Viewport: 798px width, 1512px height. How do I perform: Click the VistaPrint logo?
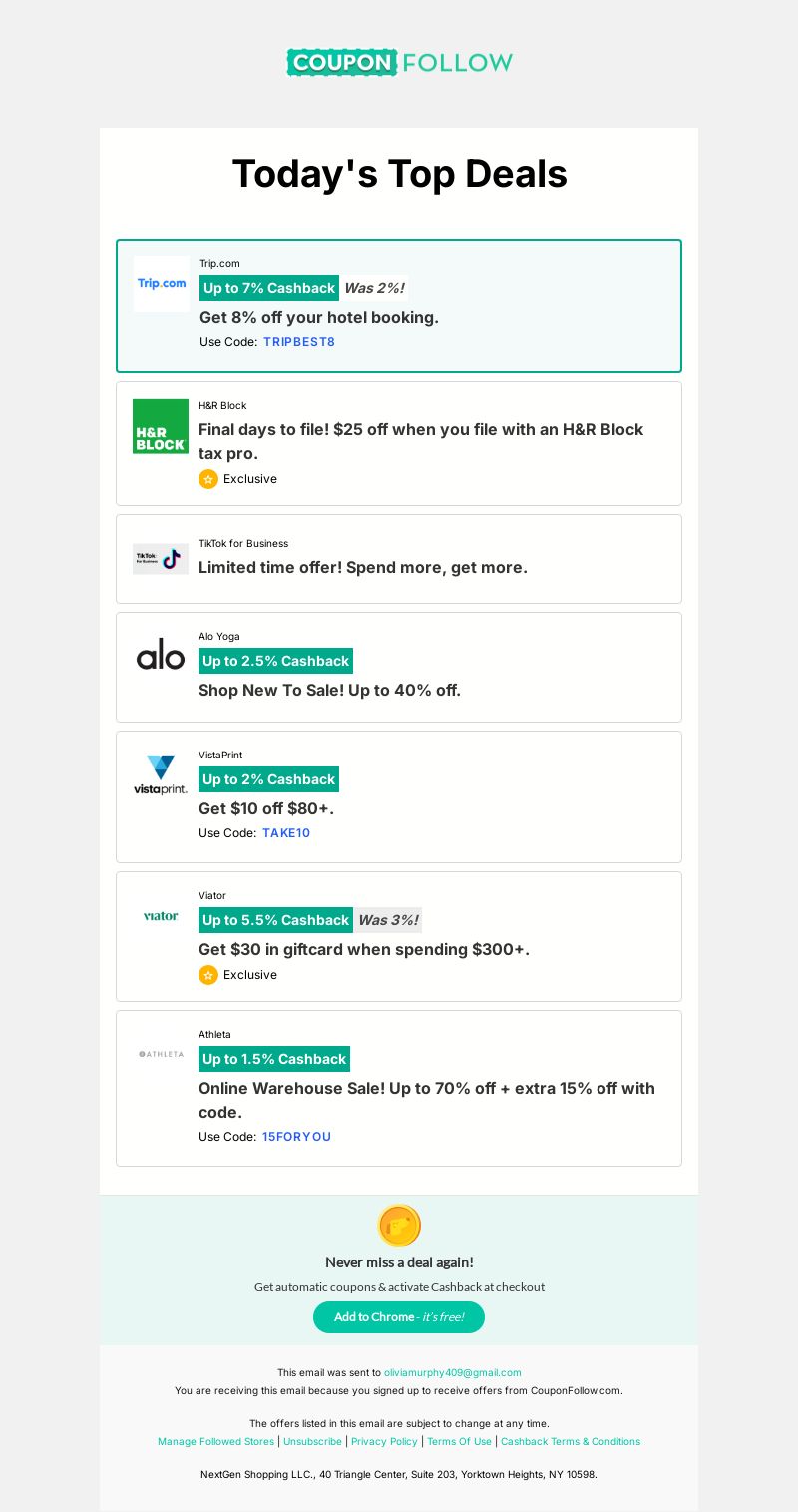tap(161, 775)
